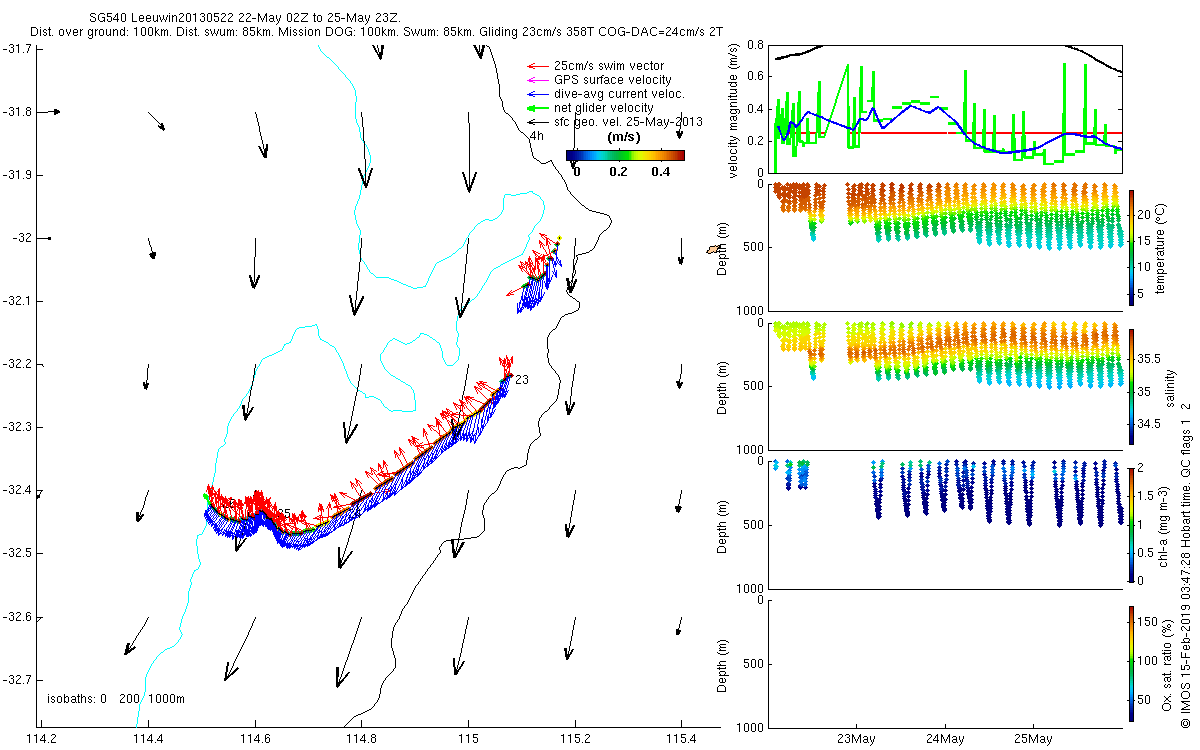Click the velocity magnitude (m/s) axis label
Viewport: 1200px width, 750px height.
pyautogui.click(x=734, y=110)
